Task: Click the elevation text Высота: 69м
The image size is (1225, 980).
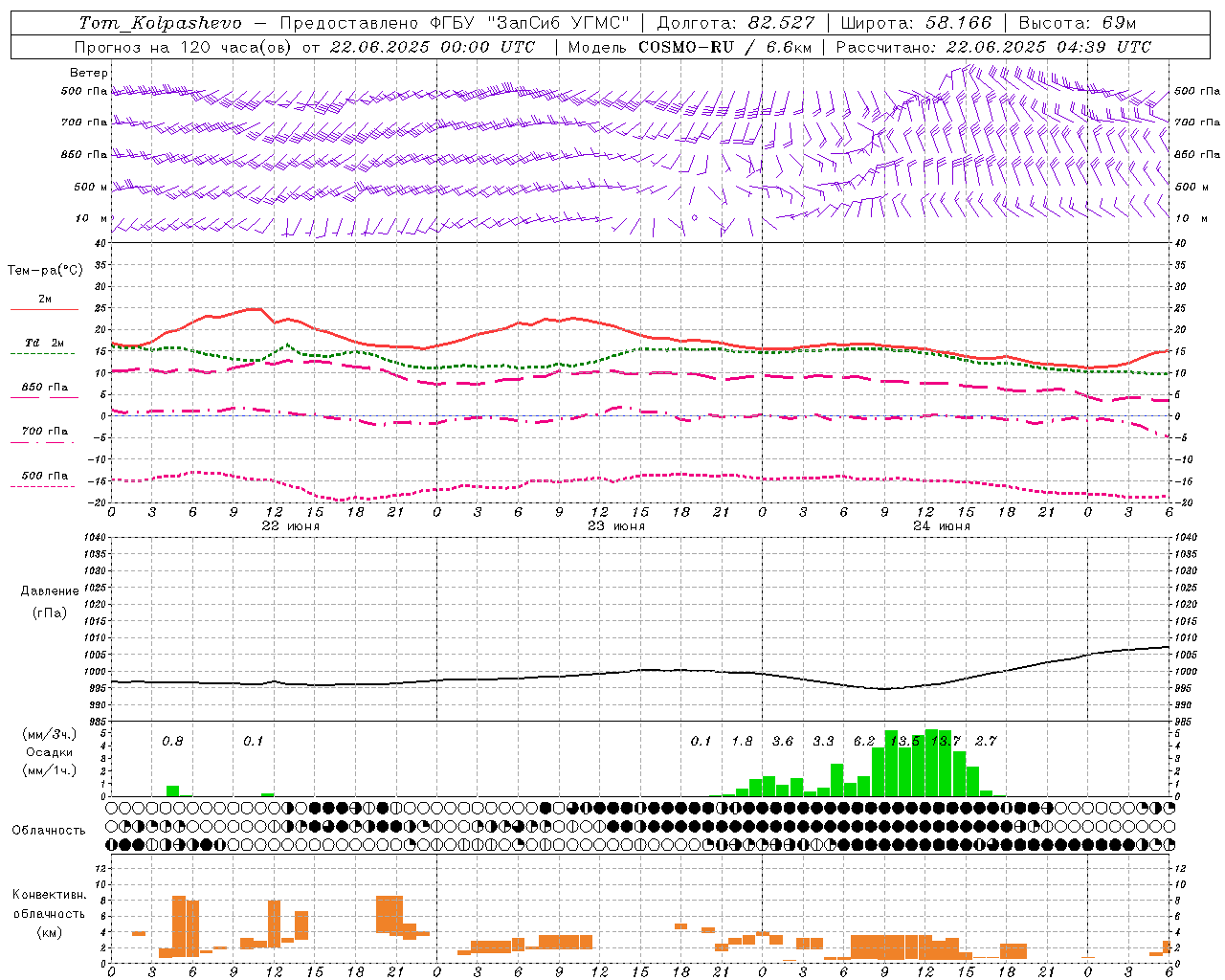Action: 1077,23
